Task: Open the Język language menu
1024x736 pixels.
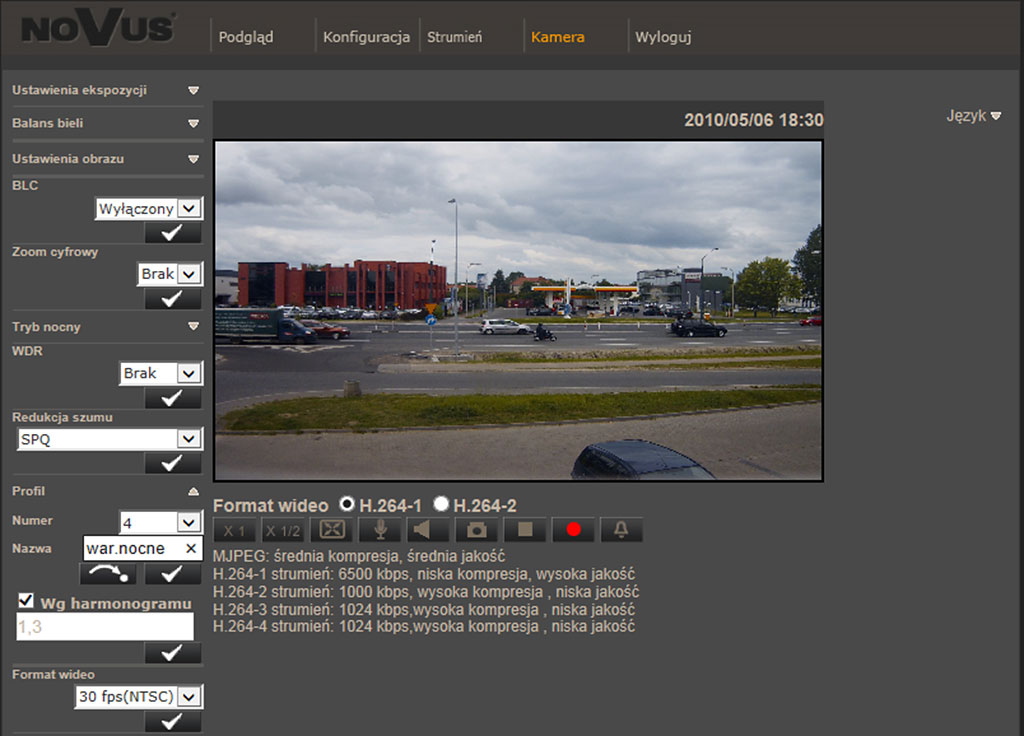Action: 974,116
